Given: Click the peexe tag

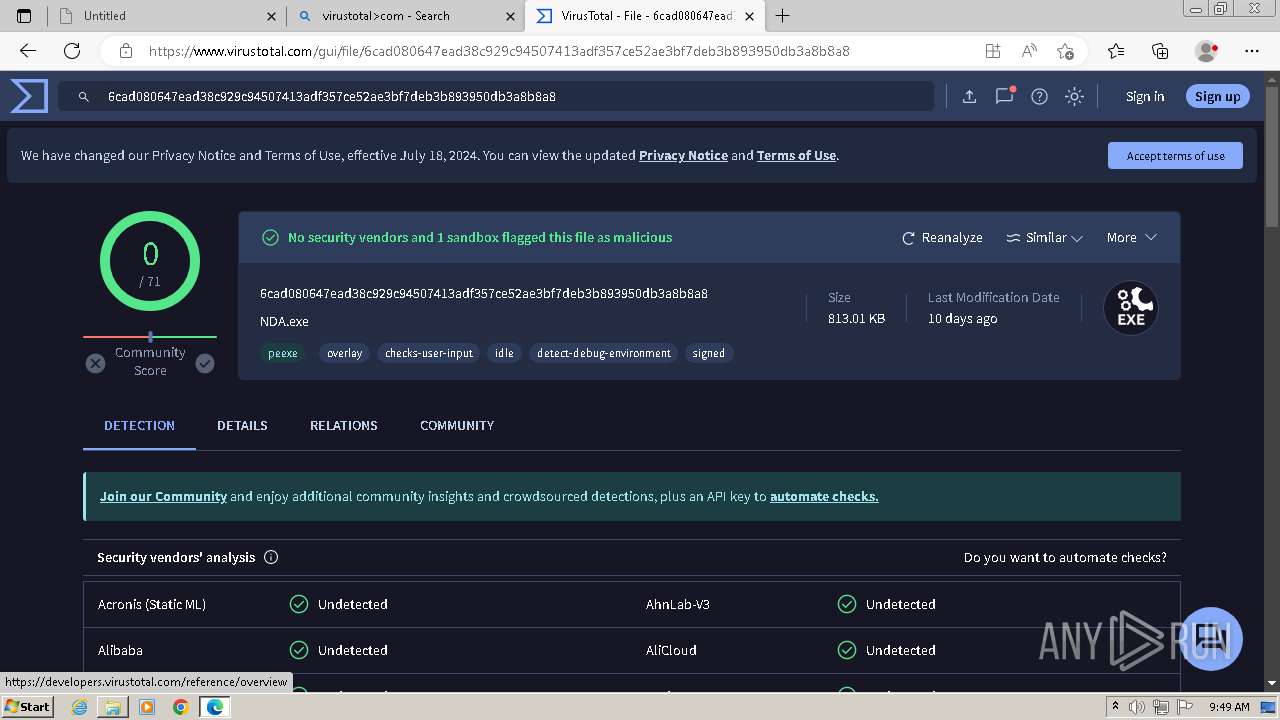Looking at the screenshot, I should tap(283, 353).
